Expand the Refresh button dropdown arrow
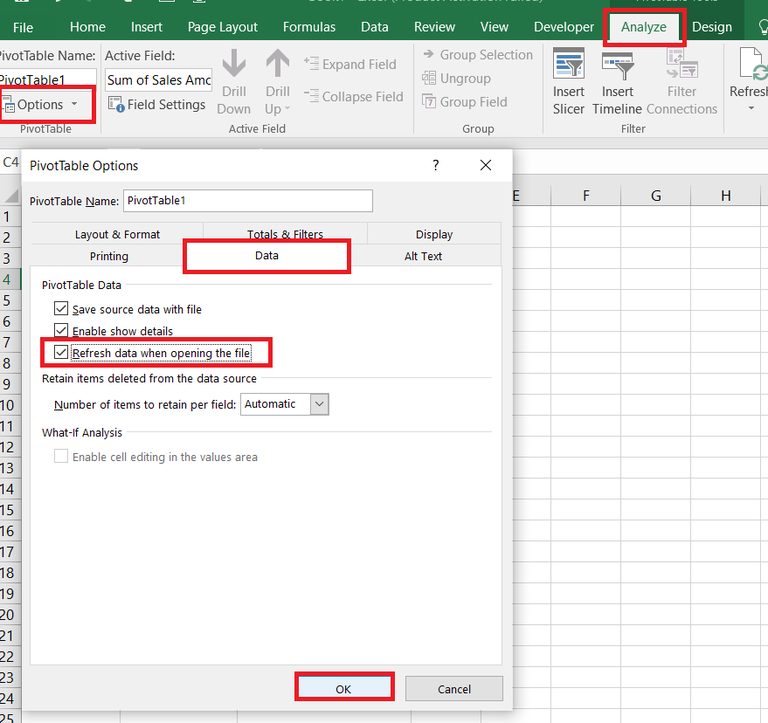 (752, 108)
